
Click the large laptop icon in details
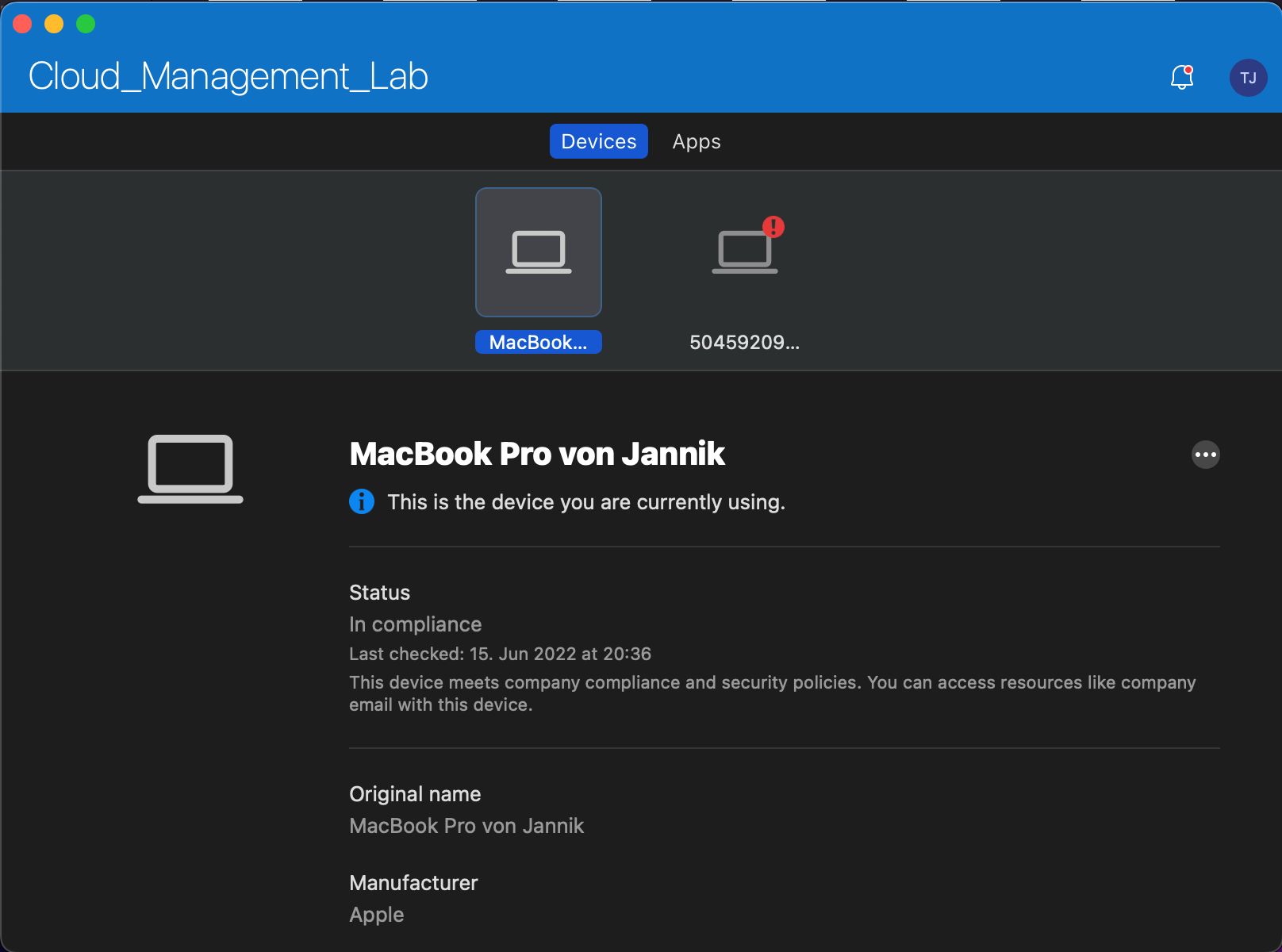[190, 469]
